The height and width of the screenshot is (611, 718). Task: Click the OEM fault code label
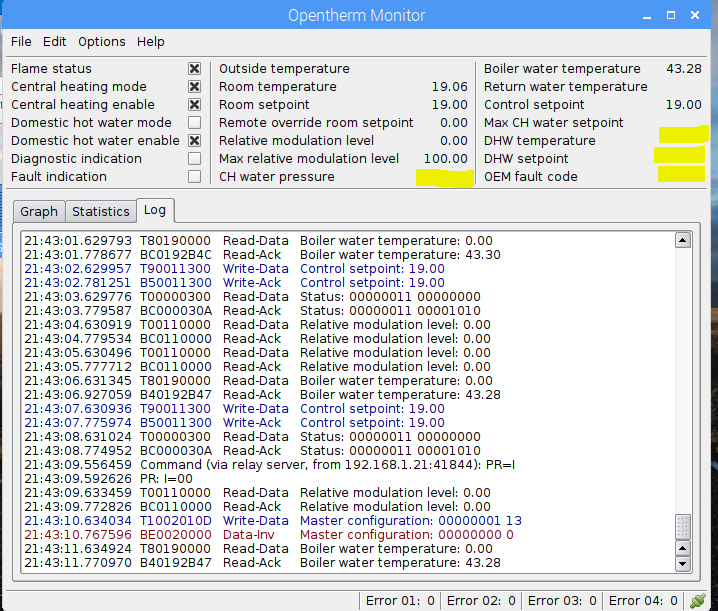click(x=531, y=176)
